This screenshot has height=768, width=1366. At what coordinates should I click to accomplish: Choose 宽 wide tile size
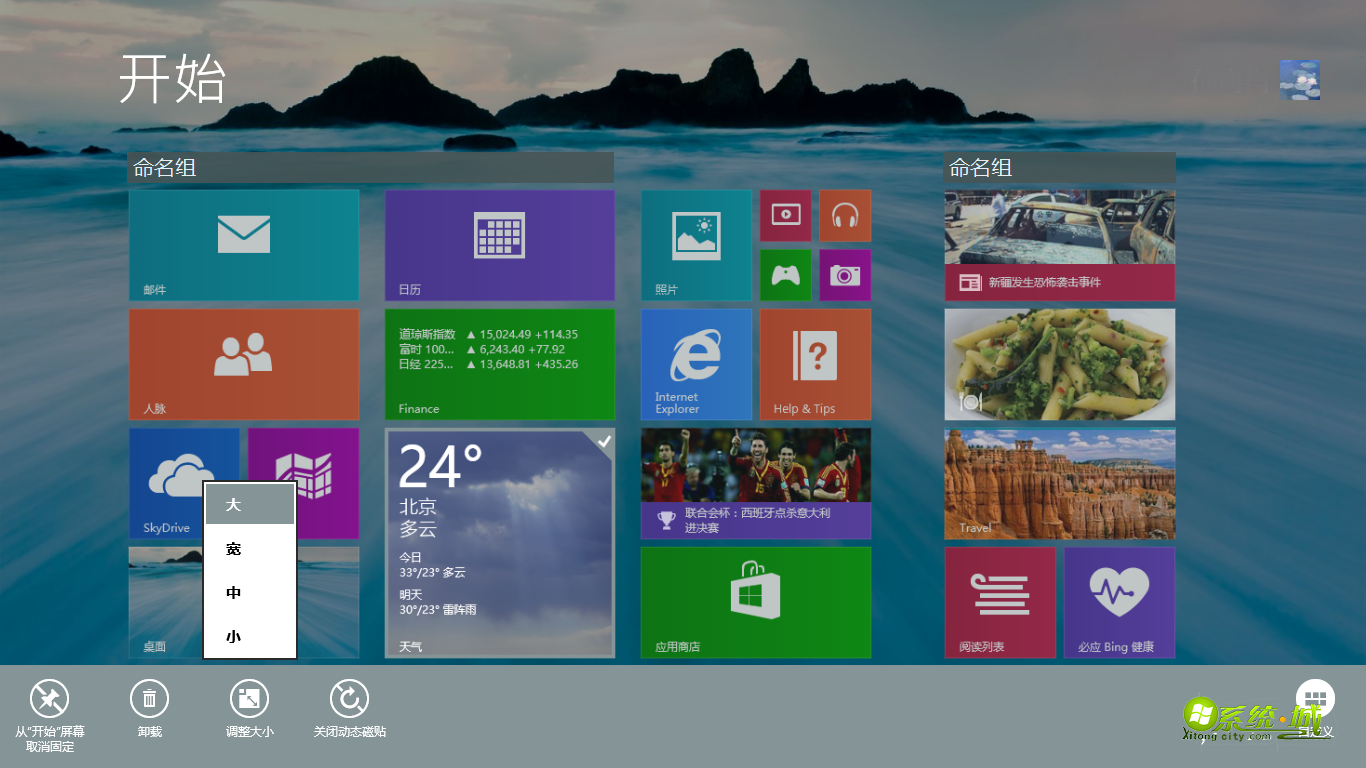point(248,549)
